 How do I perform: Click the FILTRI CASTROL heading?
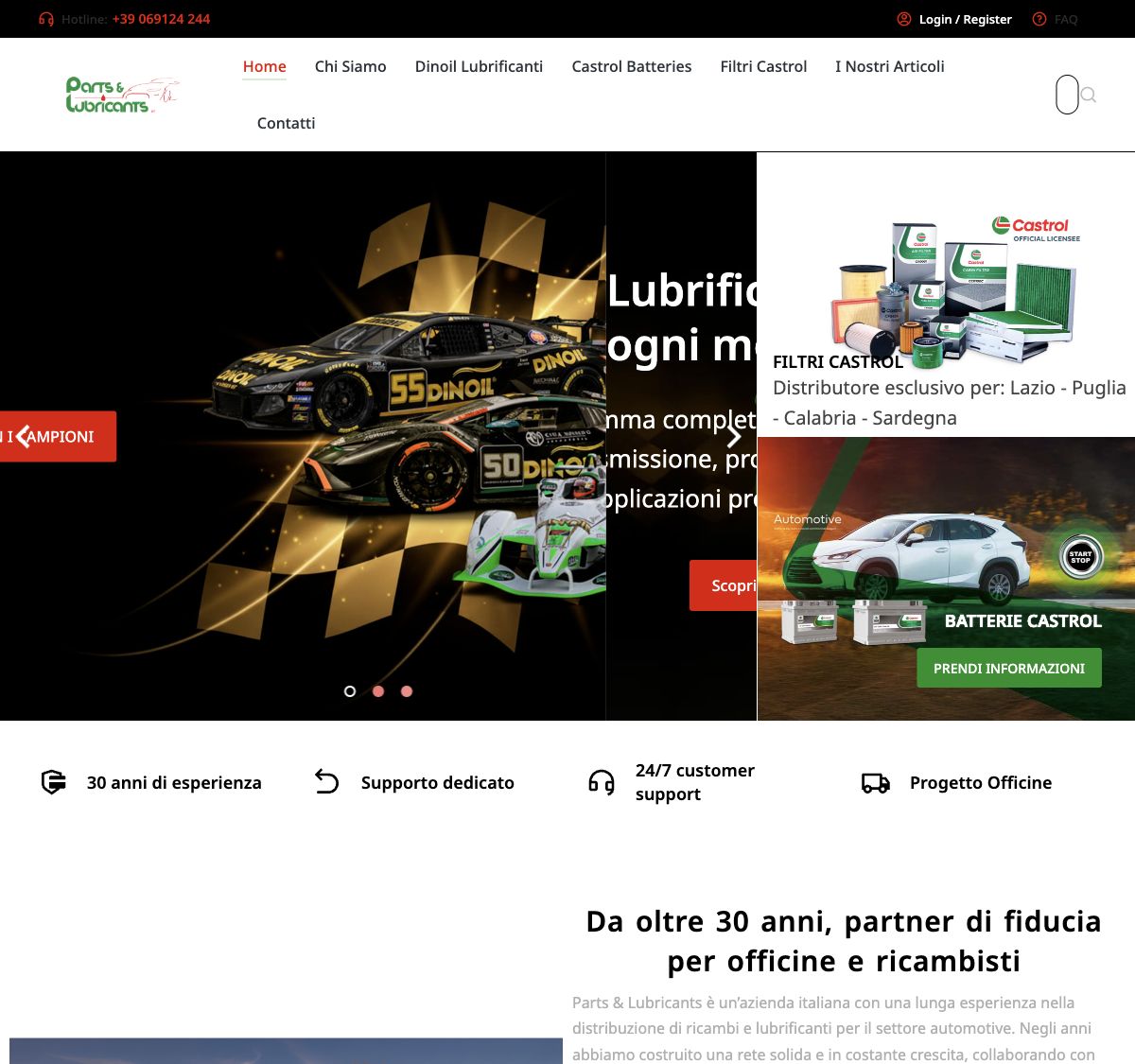838,361
